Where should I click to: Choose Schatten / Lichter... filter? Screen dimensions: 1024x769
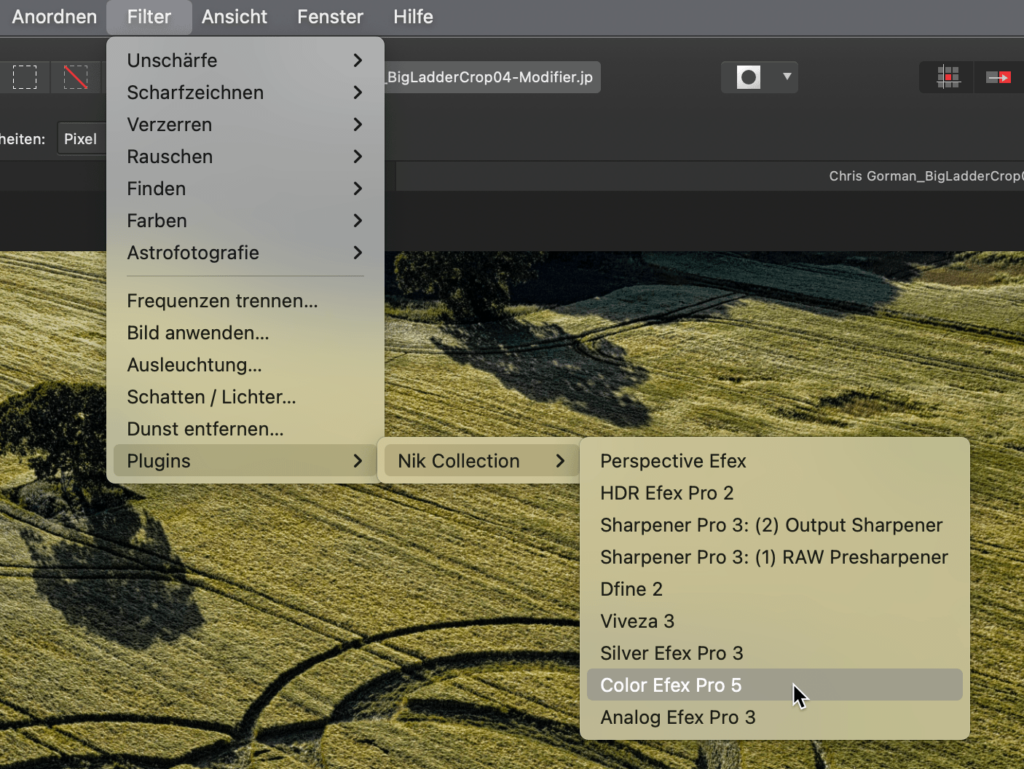click(x=245, y=396)
